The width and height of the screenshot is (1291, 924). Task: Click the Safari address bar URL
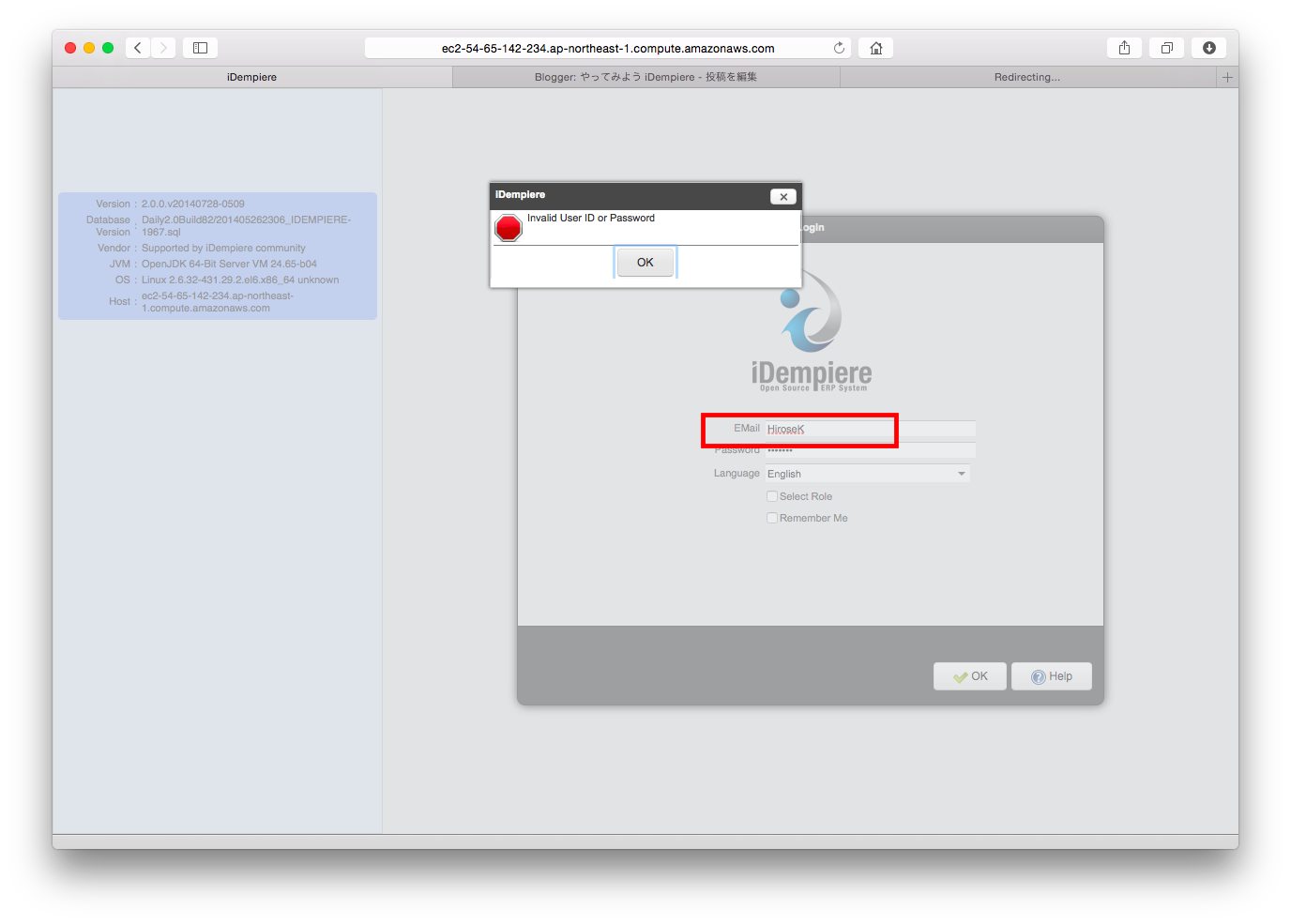[x=608, y=48]
